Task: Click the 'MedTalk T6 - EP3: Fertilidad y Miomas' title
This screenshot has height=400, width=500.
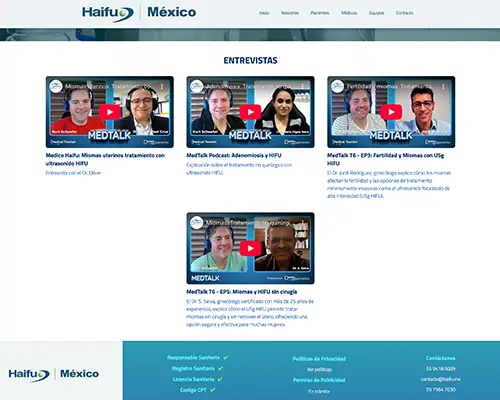Action: pos(385,159)
